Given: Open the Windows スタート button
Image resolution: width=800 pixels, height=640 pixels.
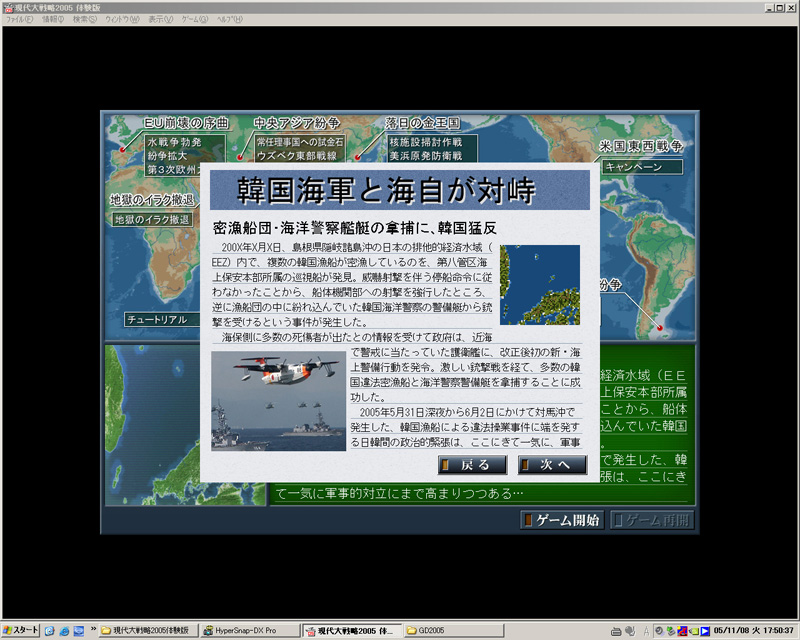Looking at the screenshot, I should (21, 631).
